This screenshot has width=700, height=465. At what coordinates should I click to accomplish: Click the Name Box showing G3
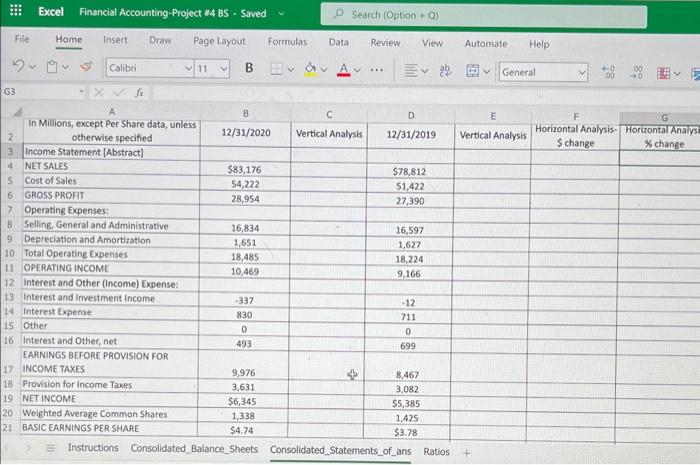coord(43,91)
